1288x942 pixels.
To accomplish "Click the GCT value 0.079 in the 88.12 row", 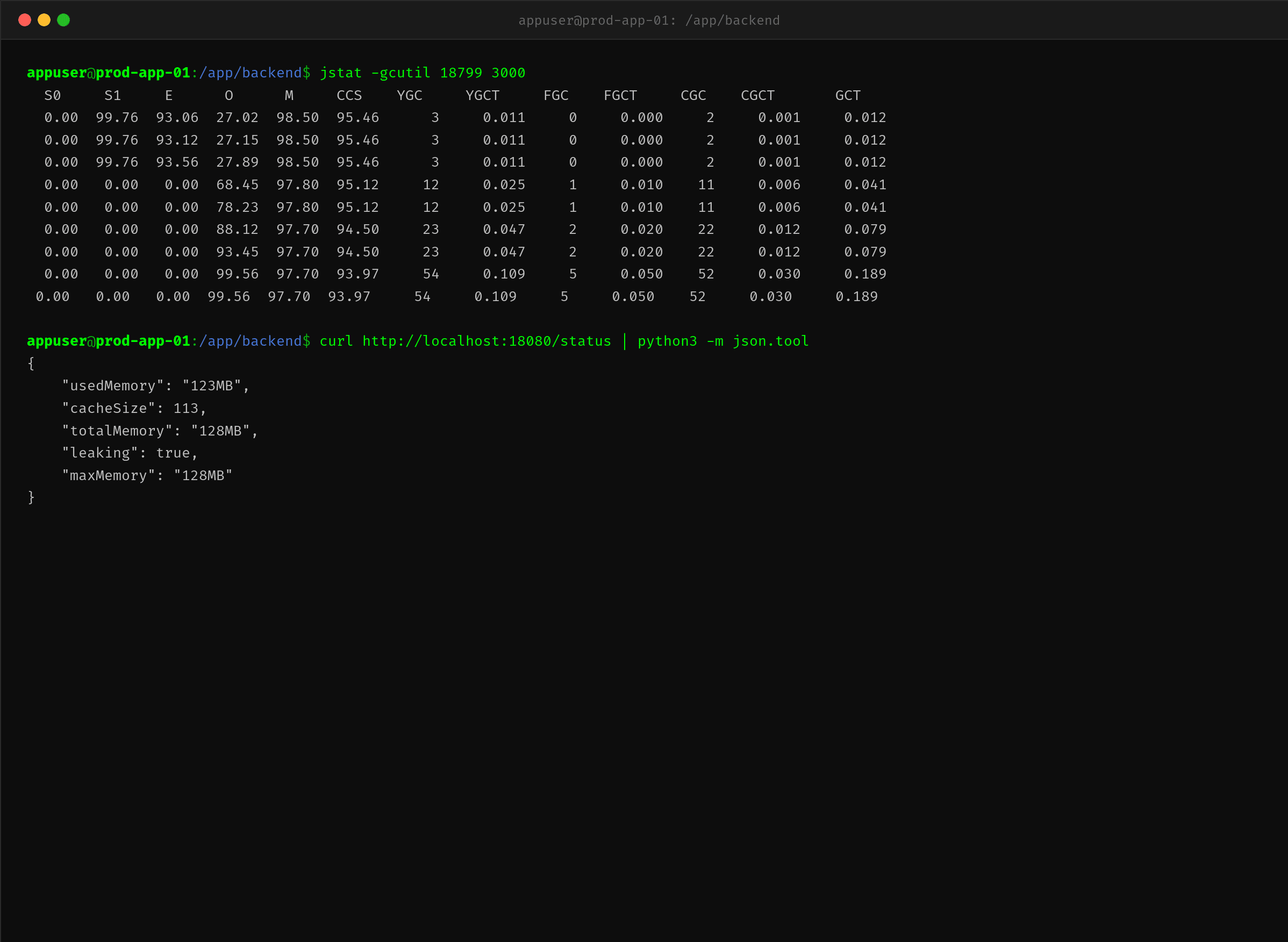I will pos(865,229).
